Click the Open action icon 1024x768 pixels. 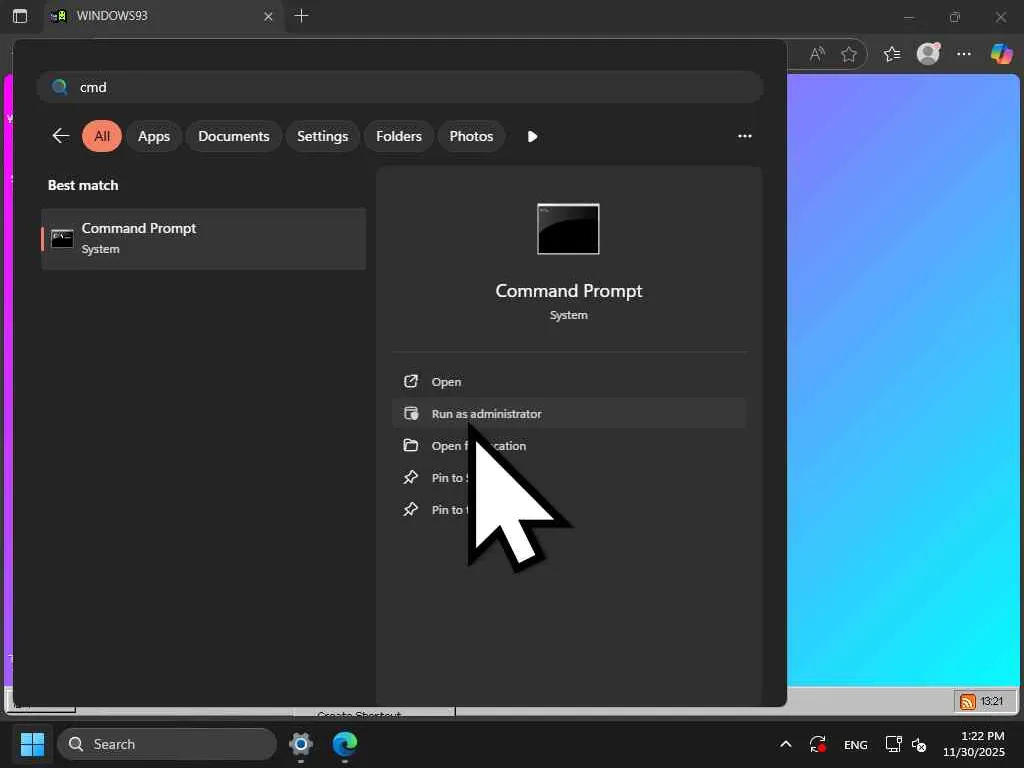pyautogui.click(x=411, y=381)
